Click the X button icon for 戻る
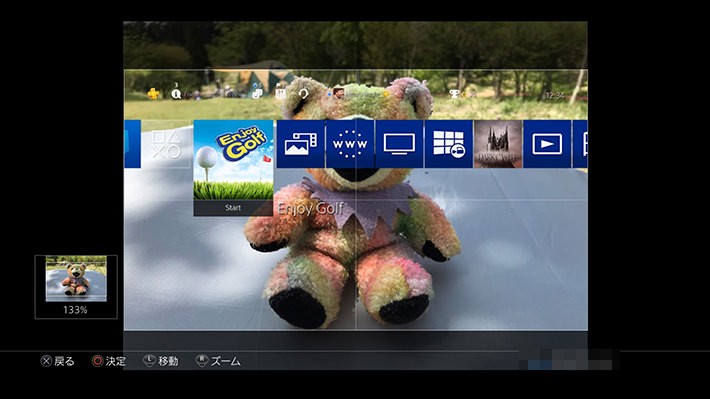 (x=46, y=361)
